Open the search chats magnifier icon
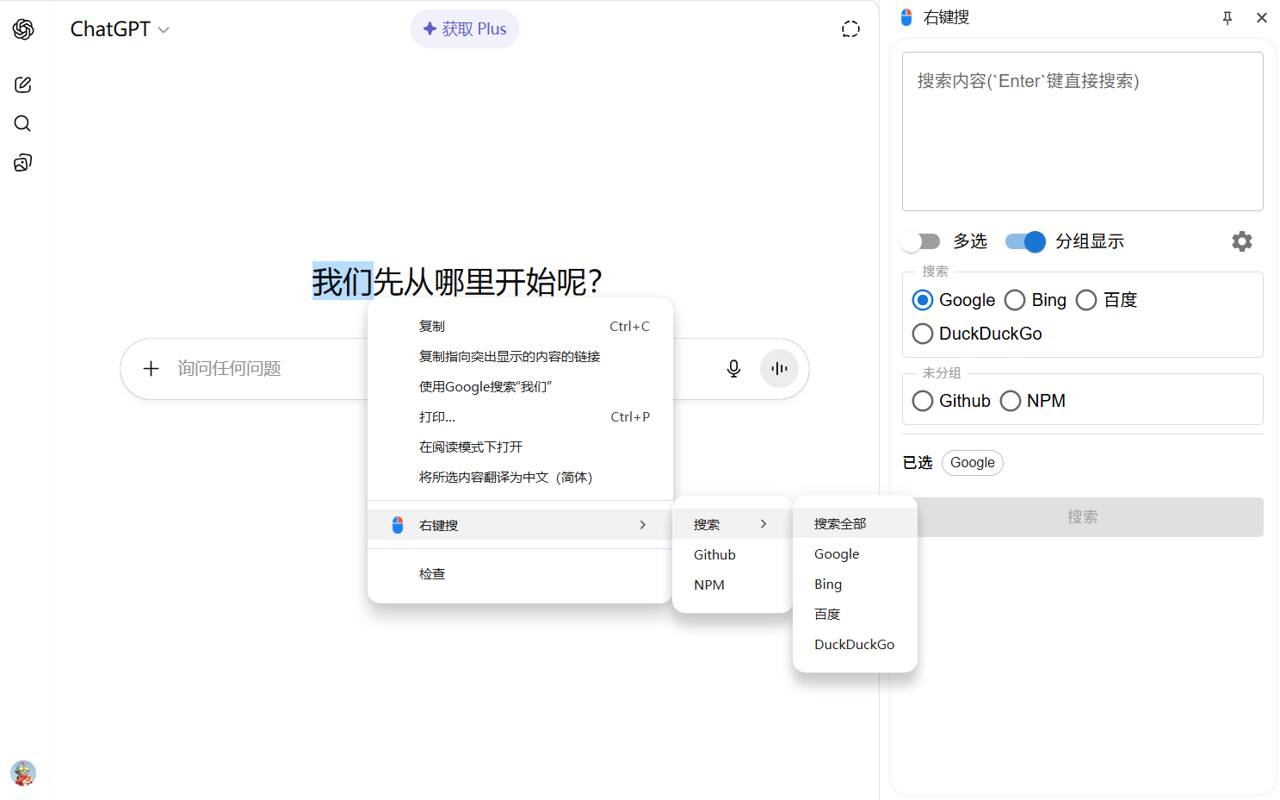The height and width of the screenshot is (800, 1280). pyautogui.click(x=23, y=124)
